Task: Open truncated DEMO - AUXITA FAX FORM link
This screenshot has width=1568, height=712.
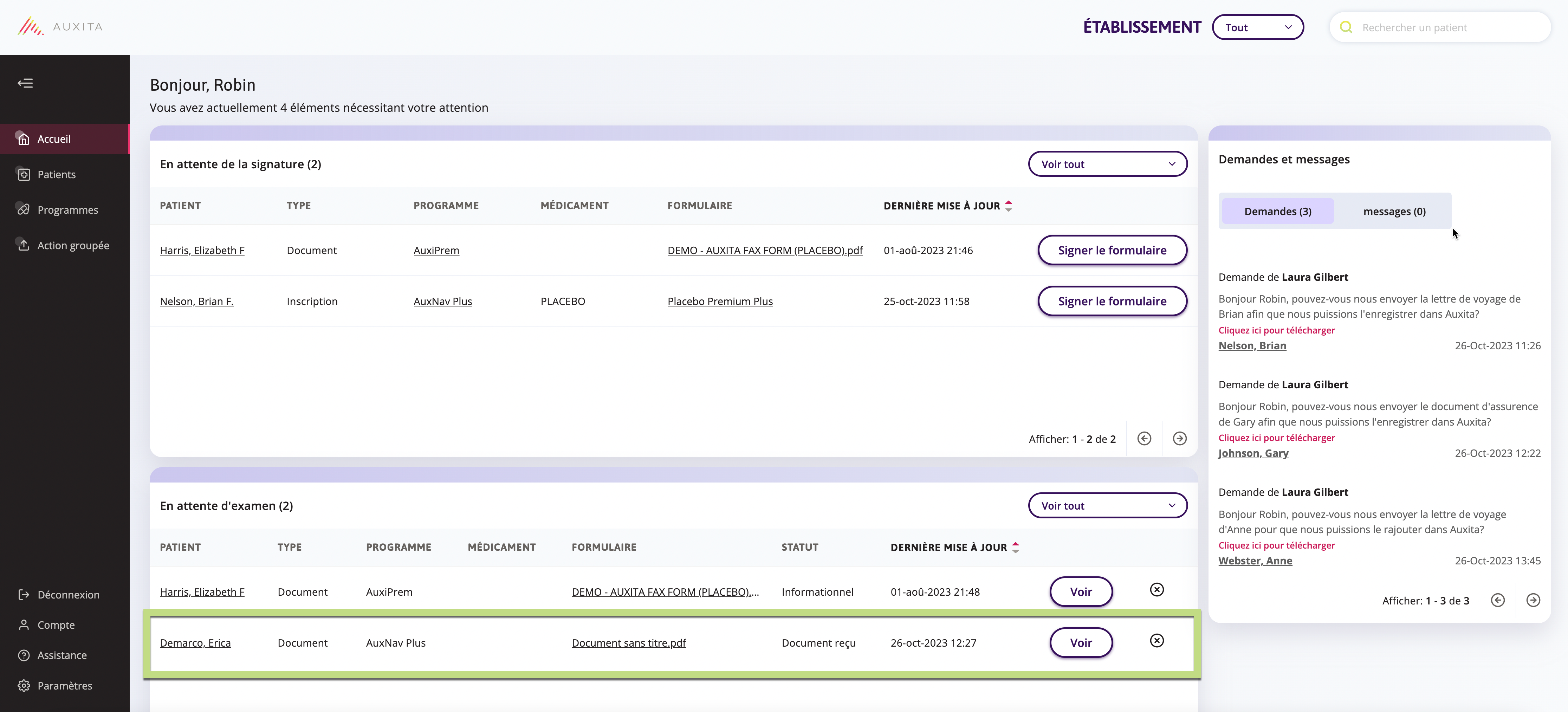Action: 665,591
